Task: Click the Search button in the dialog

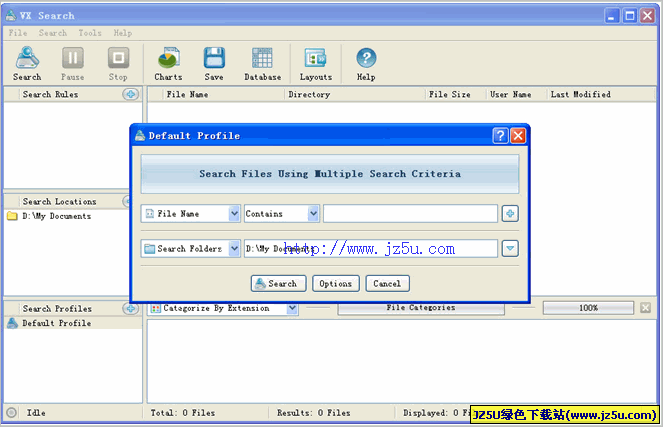Action: [279, 283]
